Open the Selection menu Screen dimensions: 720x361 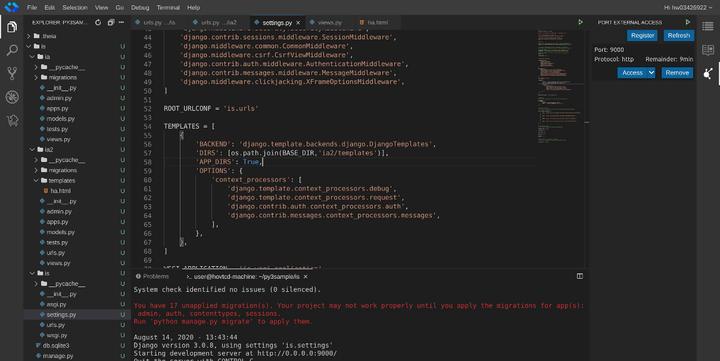[x=75, y=7]
